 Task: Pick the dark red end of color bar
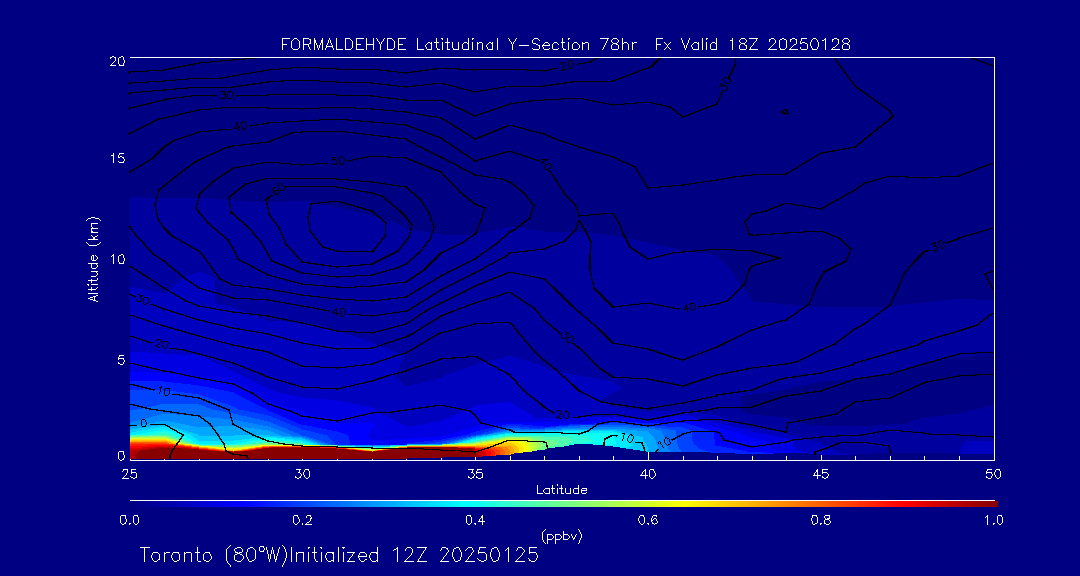(x=982, y=504)
